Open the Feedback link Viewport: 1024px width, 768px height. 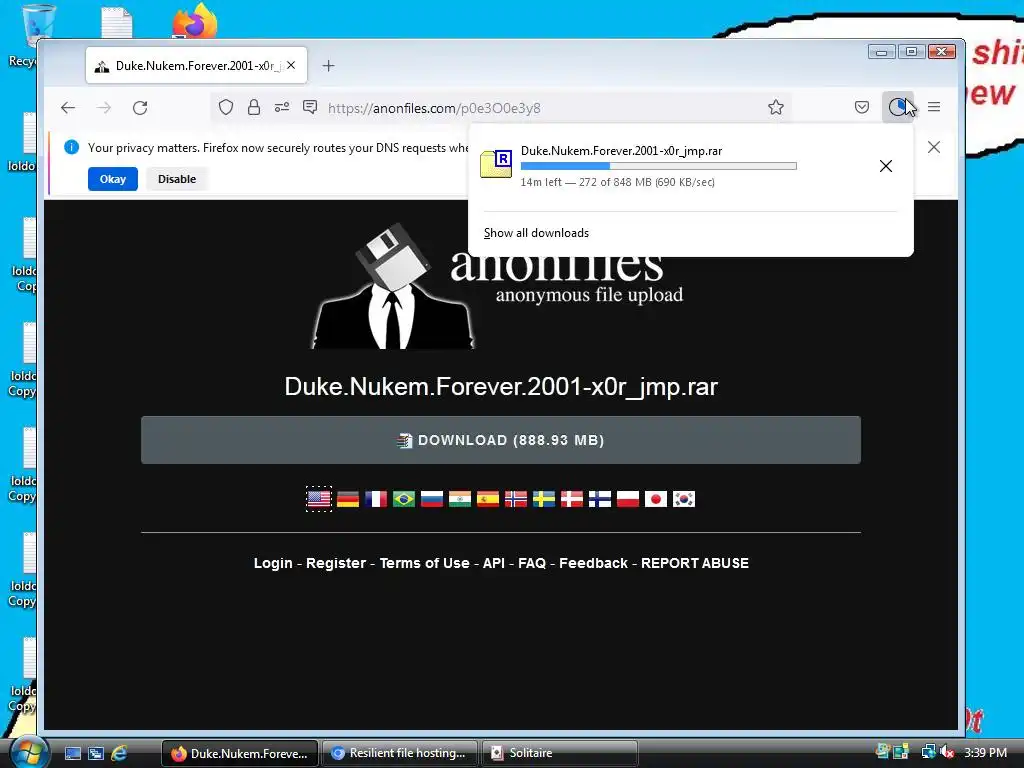pyautogui.click(x=593, y=563)
